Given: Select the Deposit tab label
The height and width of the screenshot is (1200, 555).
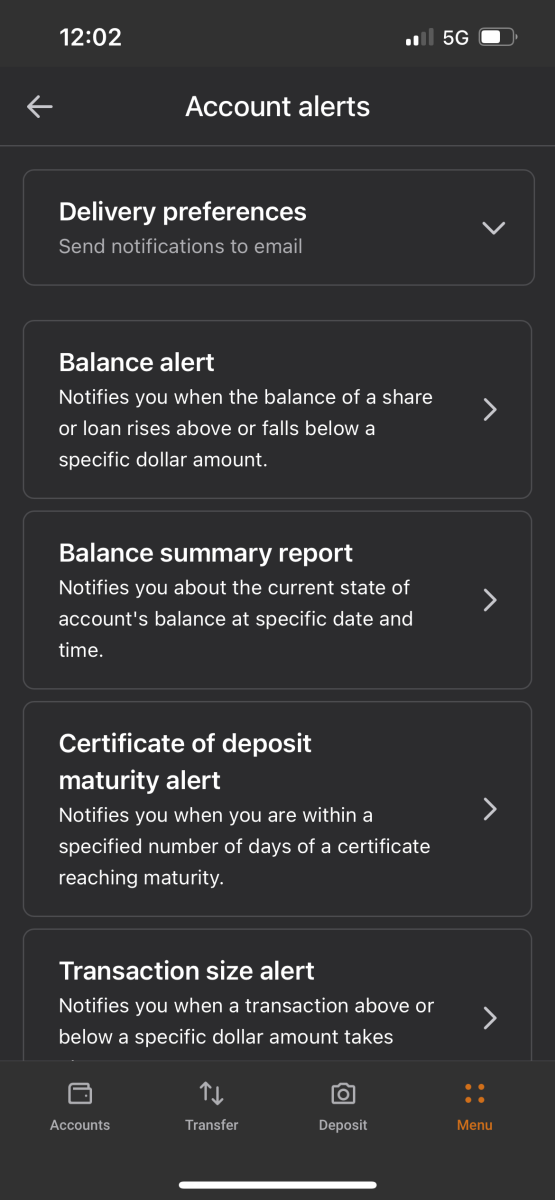Looking at the screenshot, I should pos(343,1125).
